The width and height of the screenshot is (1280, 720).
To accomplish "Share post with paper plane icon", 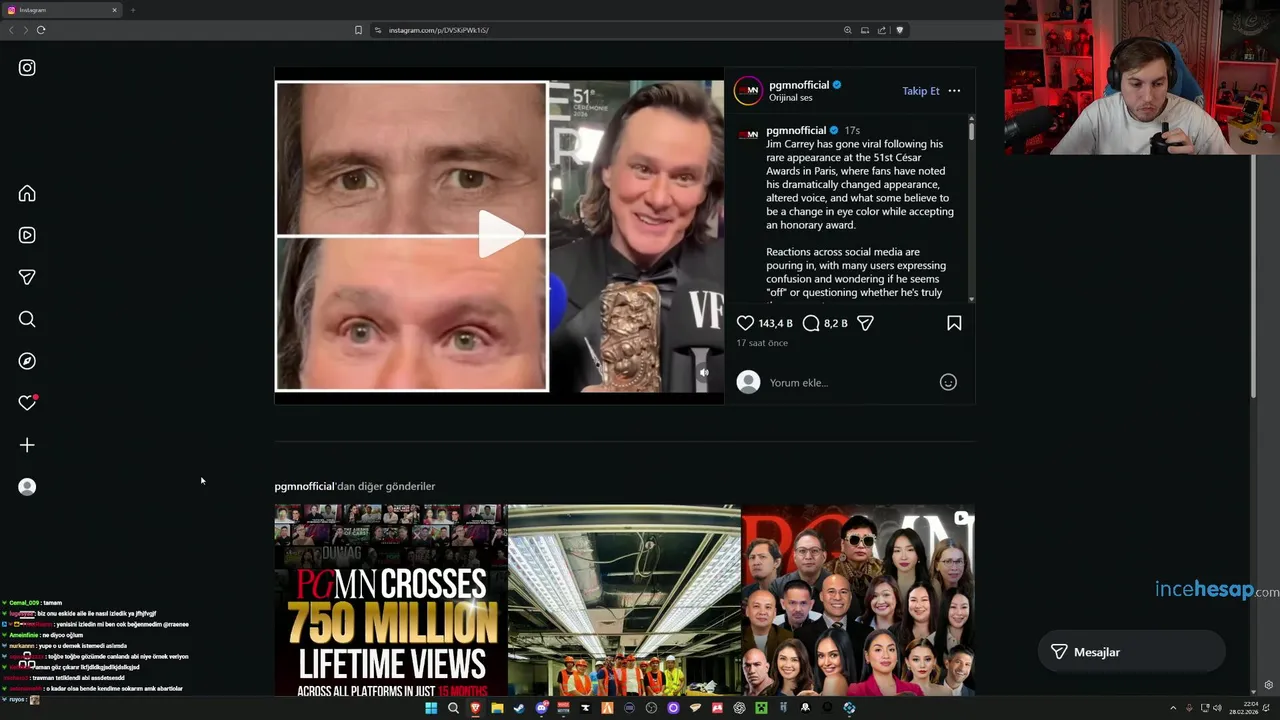I will point(865,323).
